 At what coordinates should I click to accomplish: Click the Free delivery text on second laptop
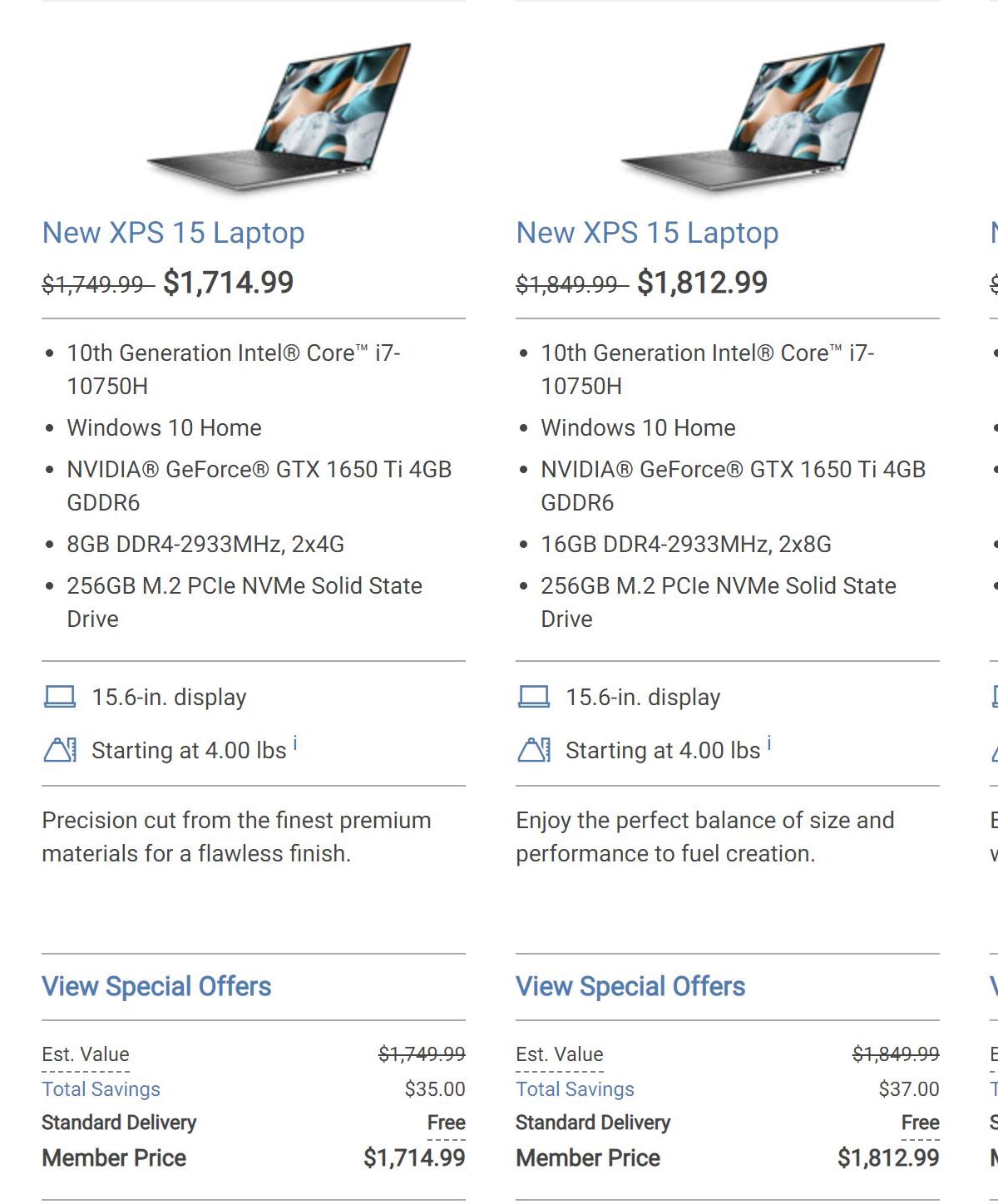click(921, 1123)
